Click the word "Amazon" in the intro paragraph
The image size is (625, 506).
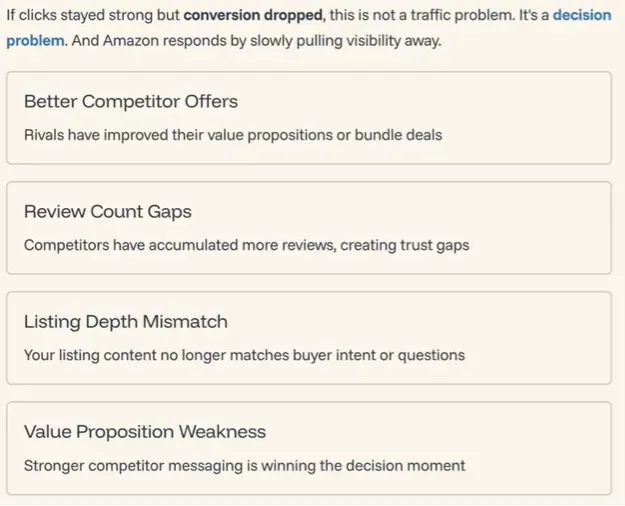pos(133,43)
